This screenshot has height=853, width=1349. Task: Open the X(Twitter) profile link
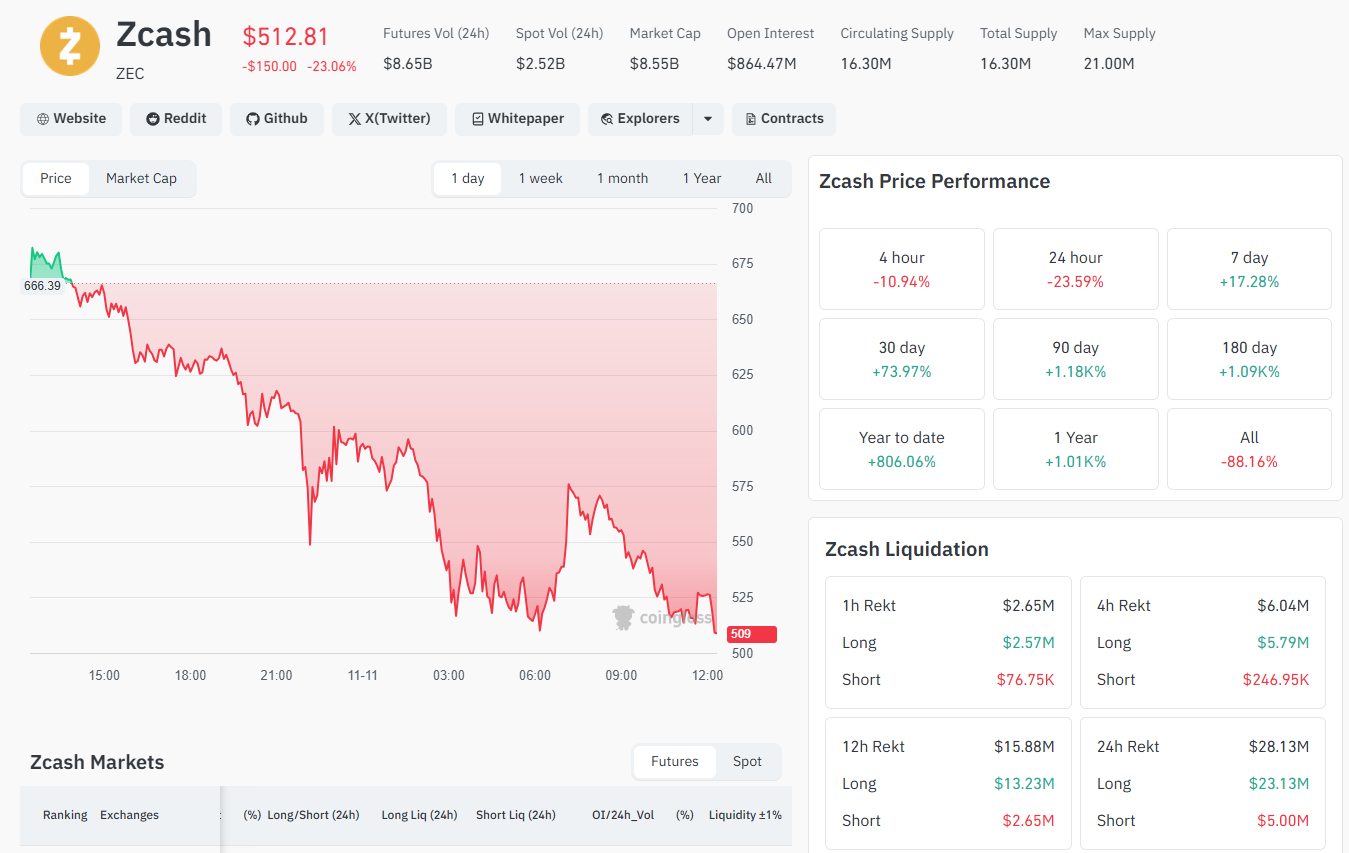coord(389,119)
